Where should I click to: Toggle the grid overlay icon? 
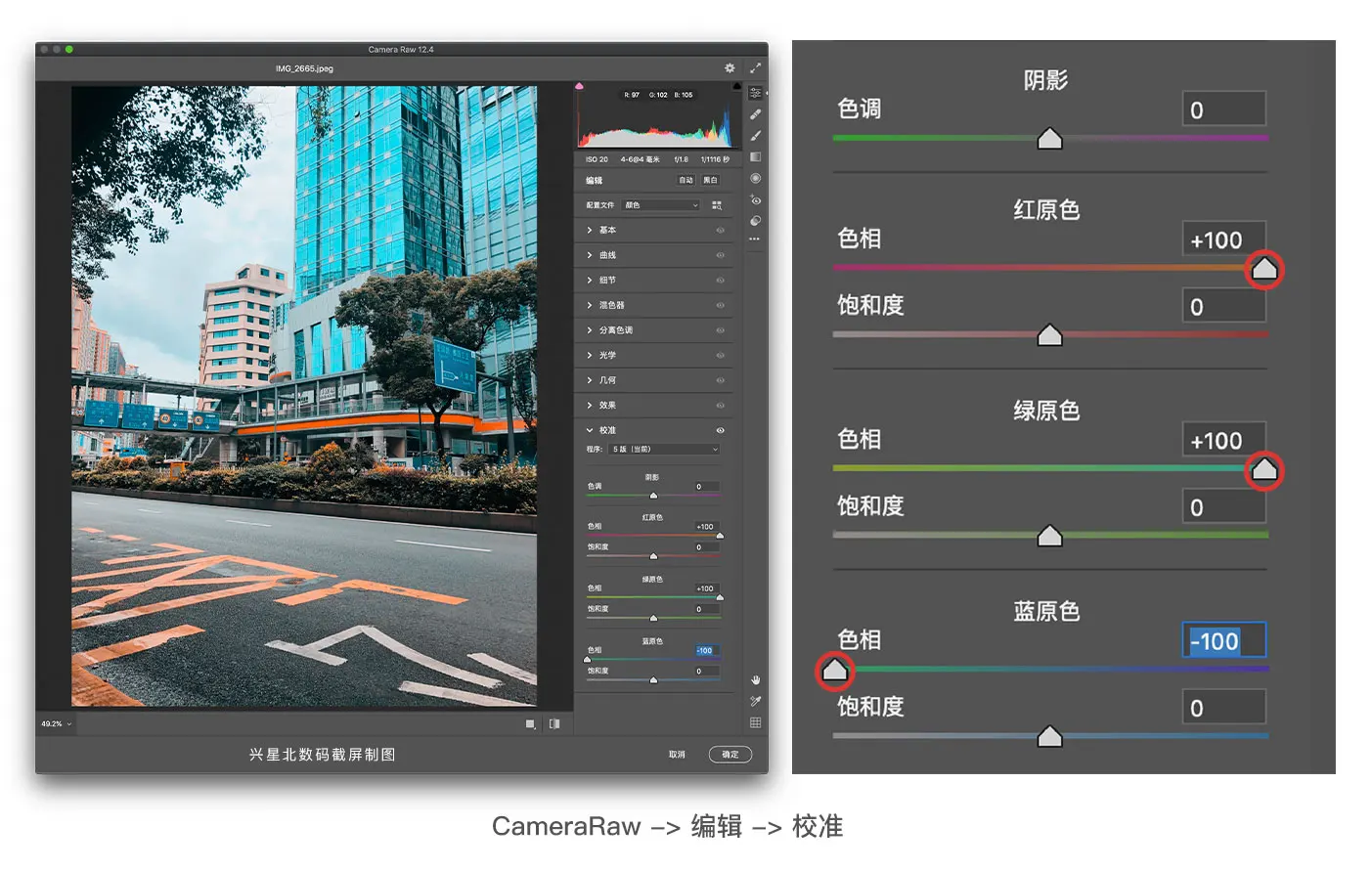tap(756, 722)
